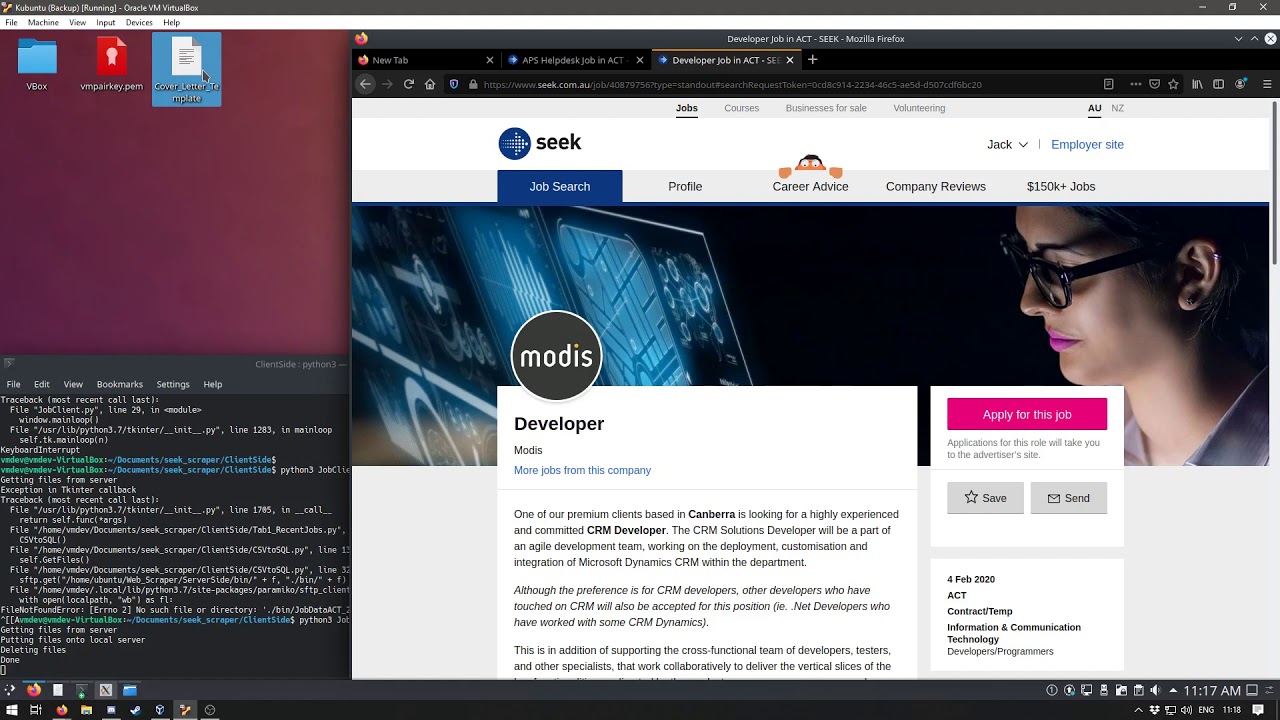The image size is (1280, 720).
Task: Open Developers/Programmers classification link
Action: coord(1000,652)
